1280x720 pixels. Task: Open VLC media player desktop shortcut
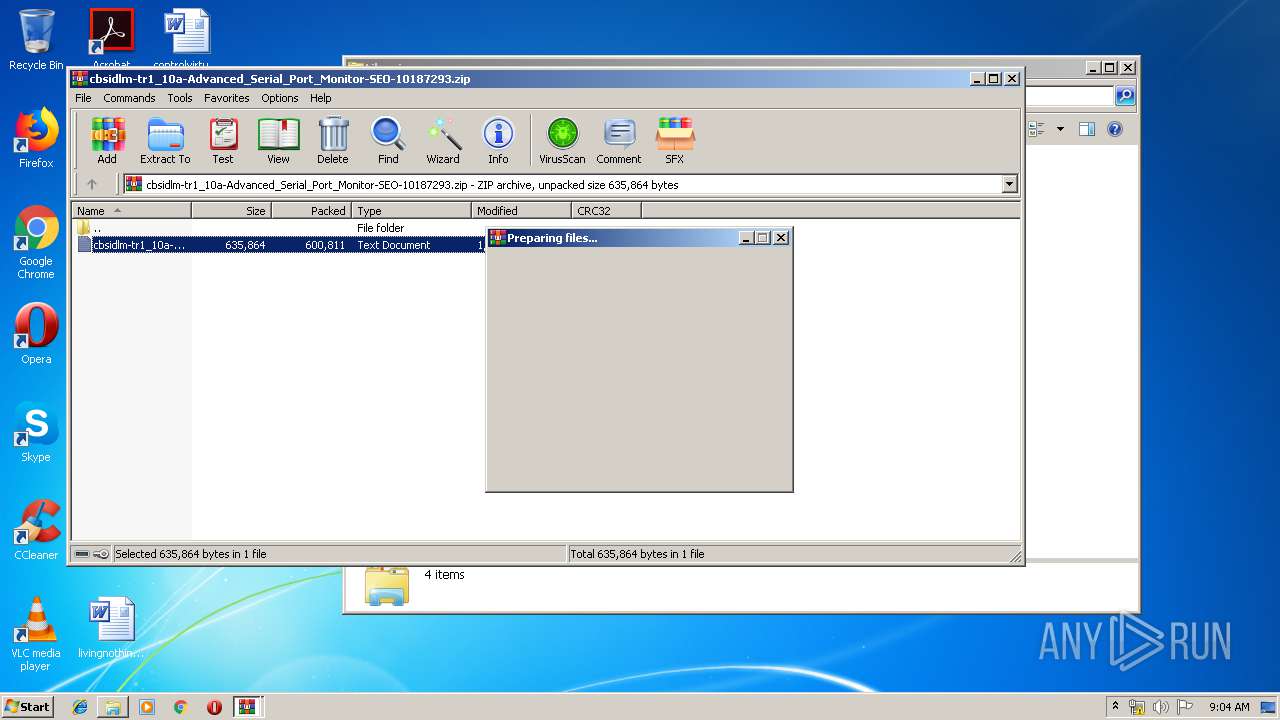click(36, 634)
